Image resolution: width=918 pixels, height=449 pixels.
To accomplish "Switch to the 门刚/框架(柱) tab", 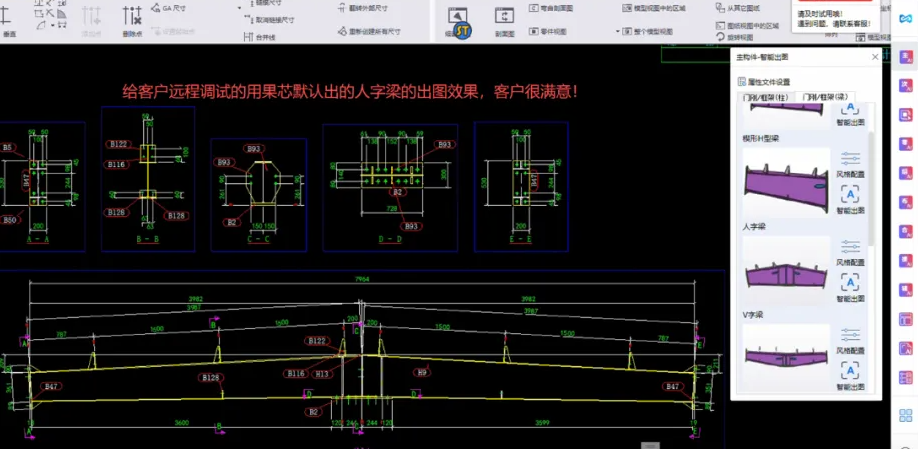I will point(763,97).
